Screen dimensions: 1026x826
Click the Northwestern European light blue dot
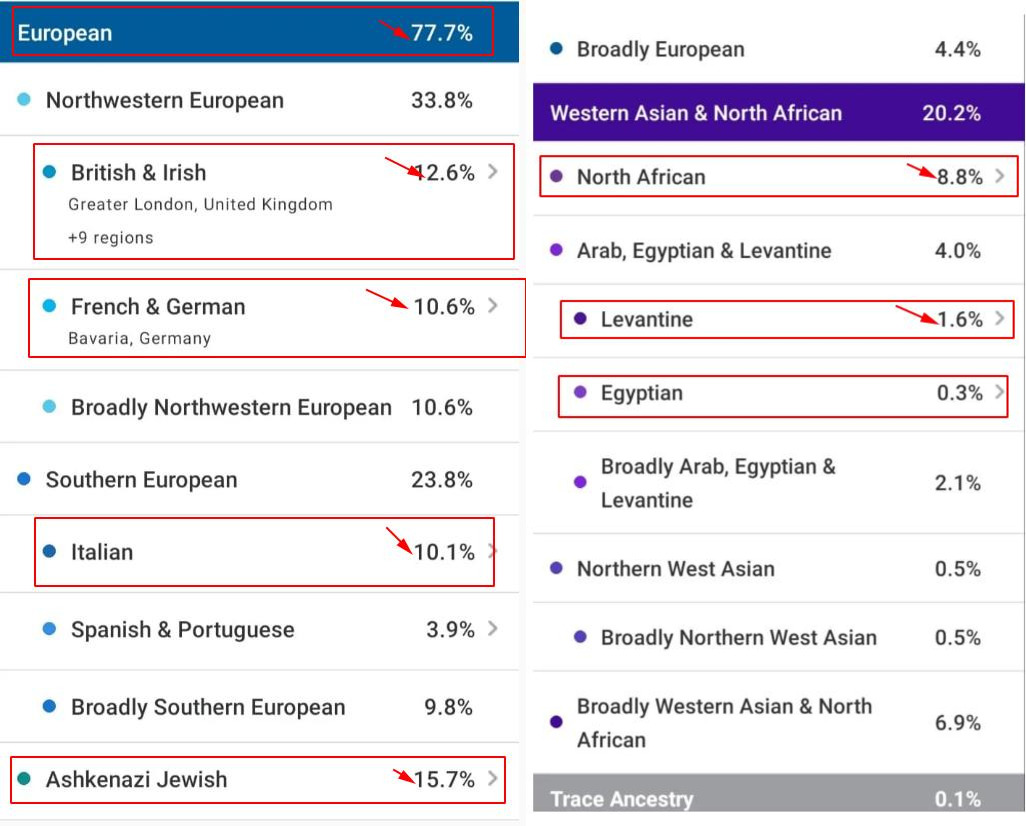click(25, 100)
